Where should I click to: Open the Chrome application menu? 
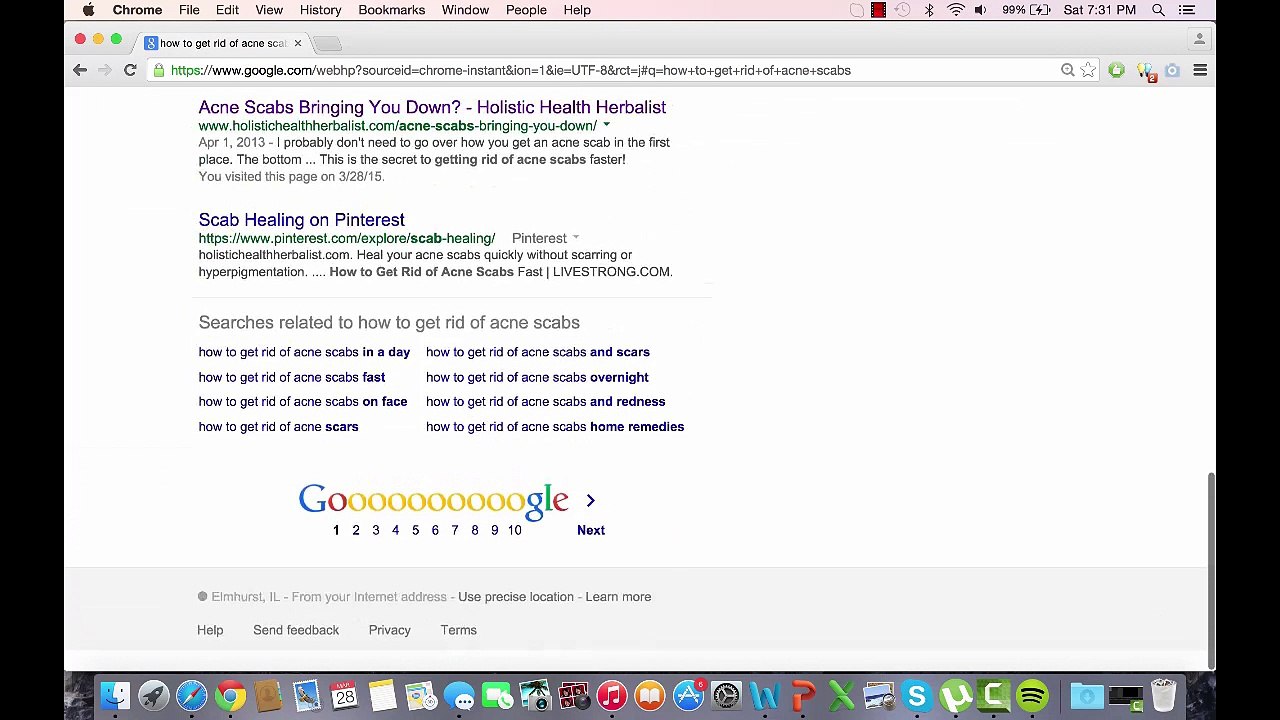[x=137, y=10]
